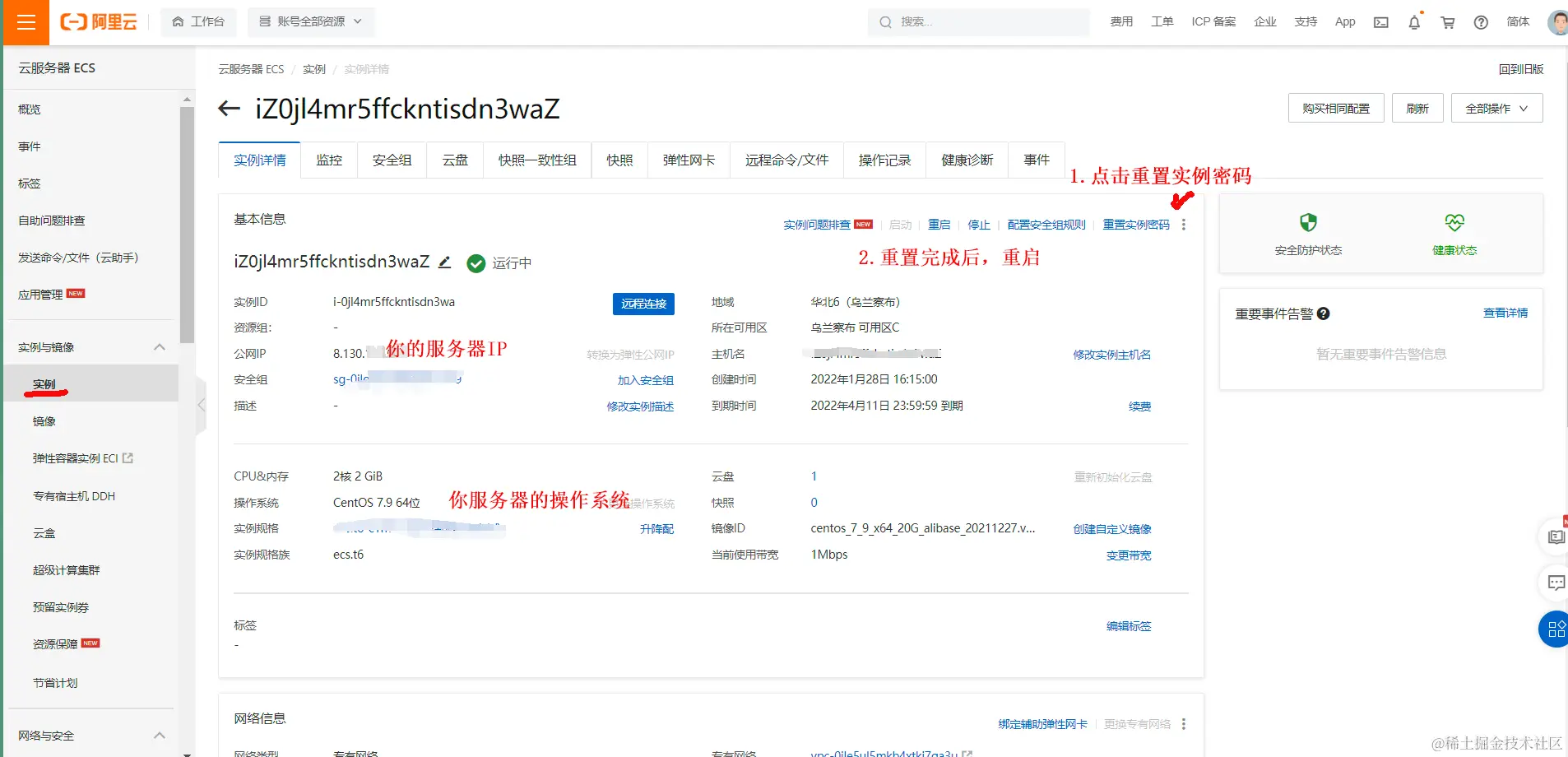Click the search magnifier icon
This screenshot has width=1568, height=757.
pos(885,22)
